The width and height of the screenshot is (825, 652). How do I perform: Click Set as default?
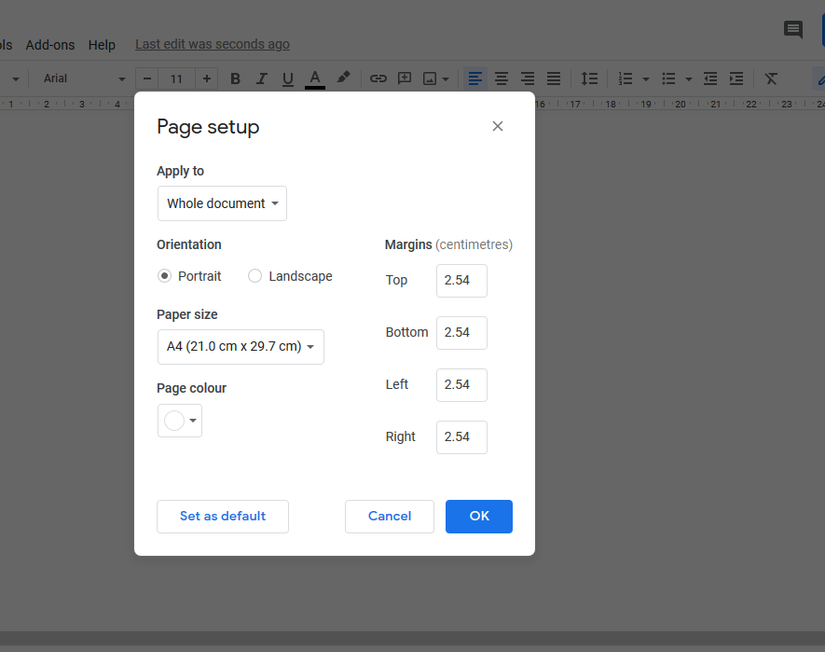222,516
